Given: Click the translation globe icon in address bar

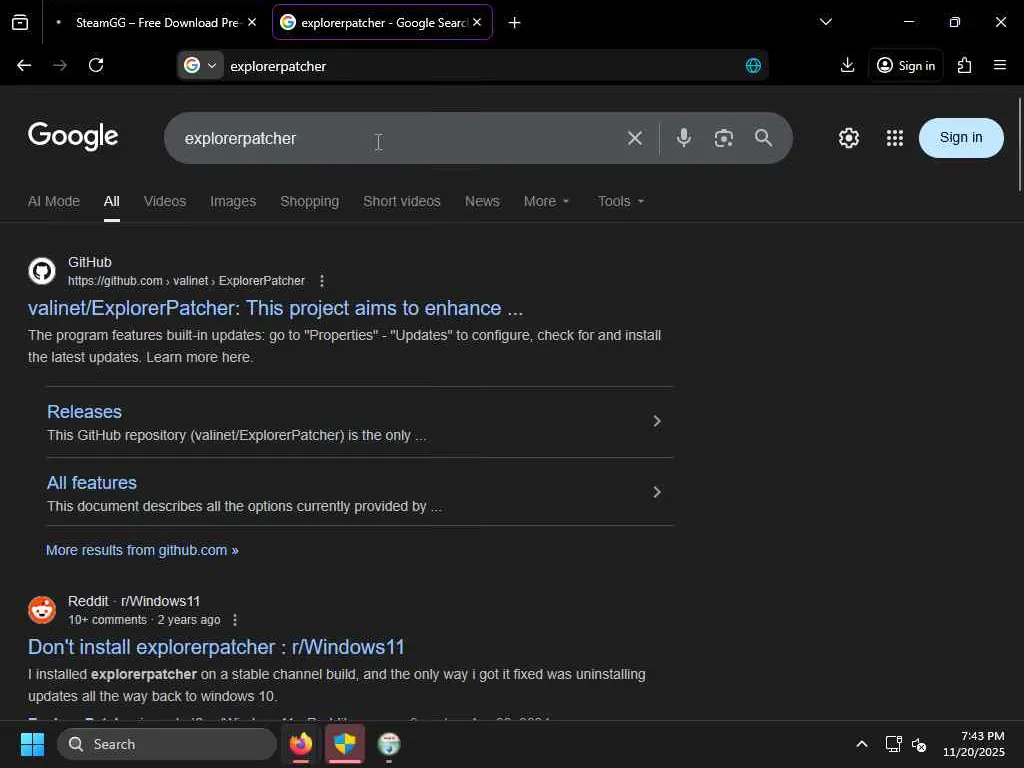Looking at the screenshot, I should (x=753, y=66).
